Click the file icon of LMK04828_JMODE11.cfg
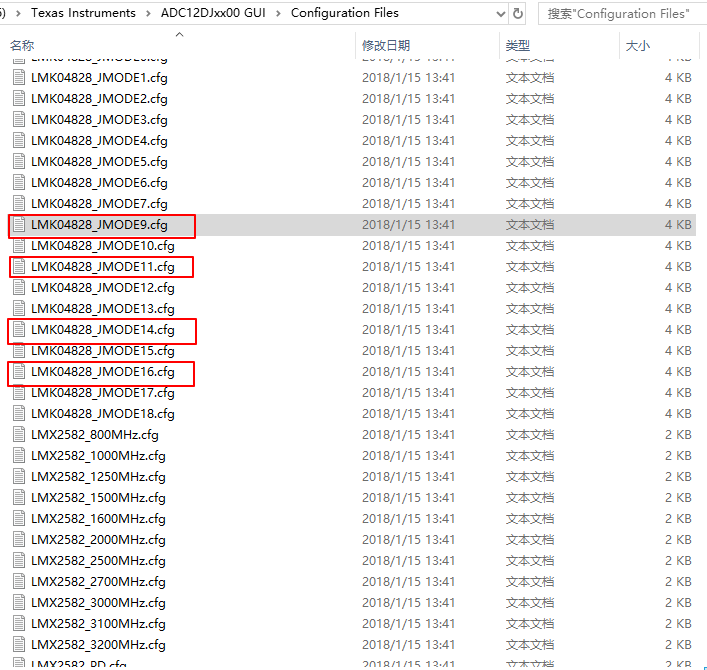This screenshot has width=707, height=670. point(19,266)
